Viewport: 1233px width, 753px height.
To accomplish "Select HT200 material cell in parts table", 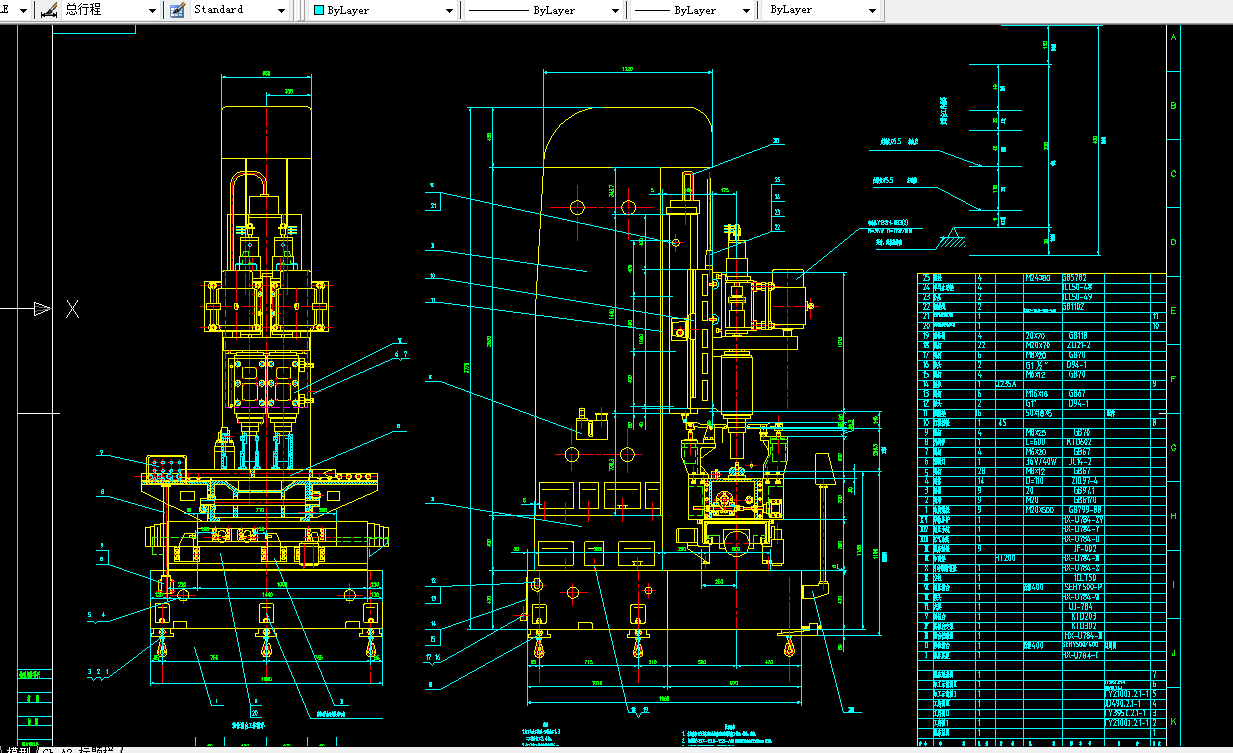I will tap(1007, 558).
